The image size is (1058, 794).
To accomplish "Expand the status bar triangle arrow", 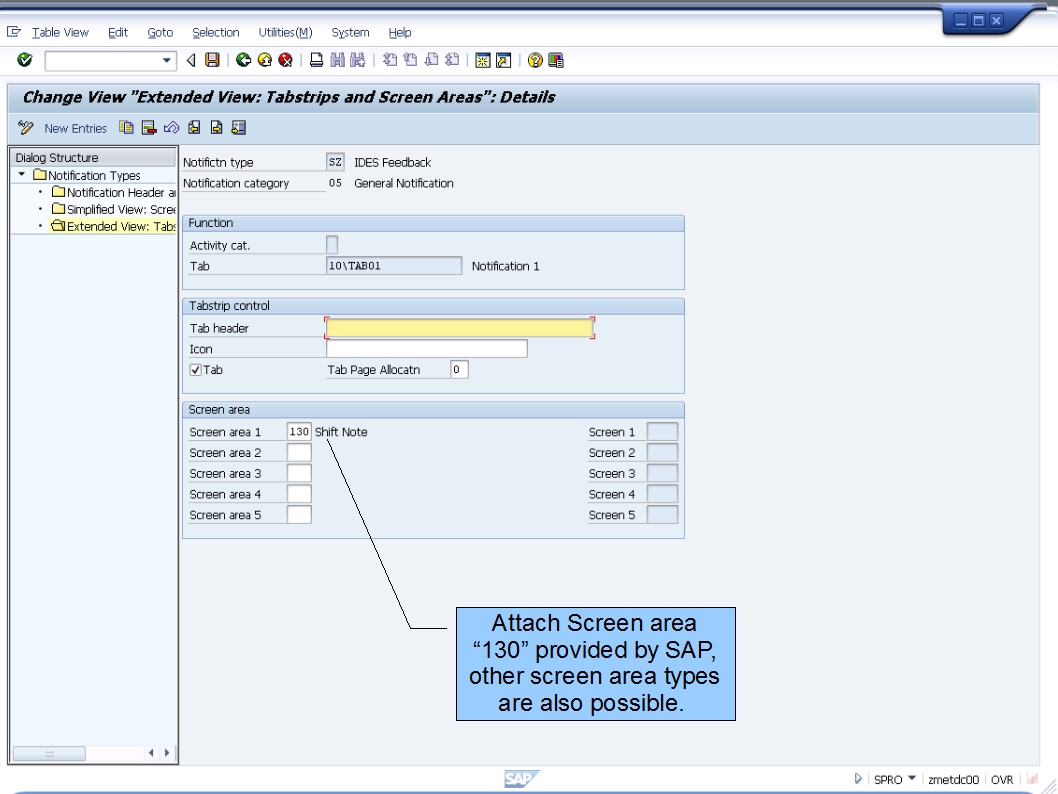I will click(858, 778).
